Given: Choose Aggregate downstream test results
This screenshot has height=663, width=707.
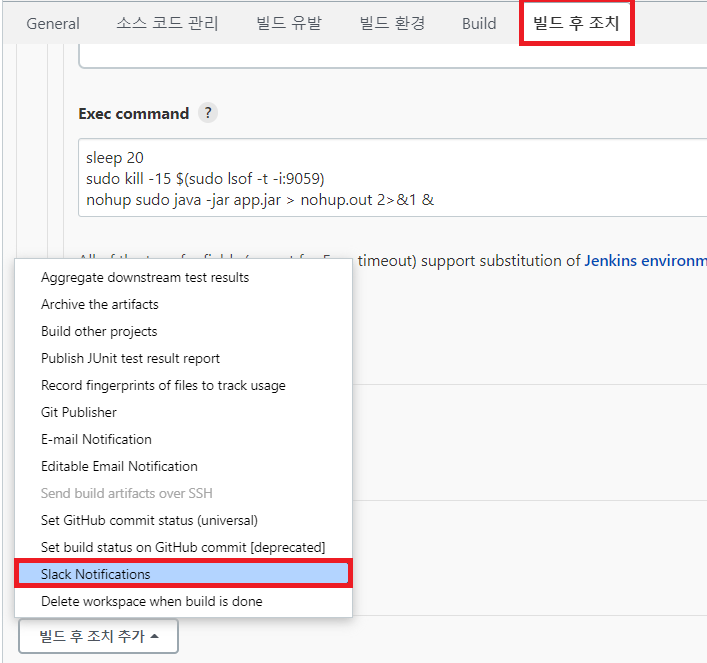Looking at the screenshot, I should point(184,277).
